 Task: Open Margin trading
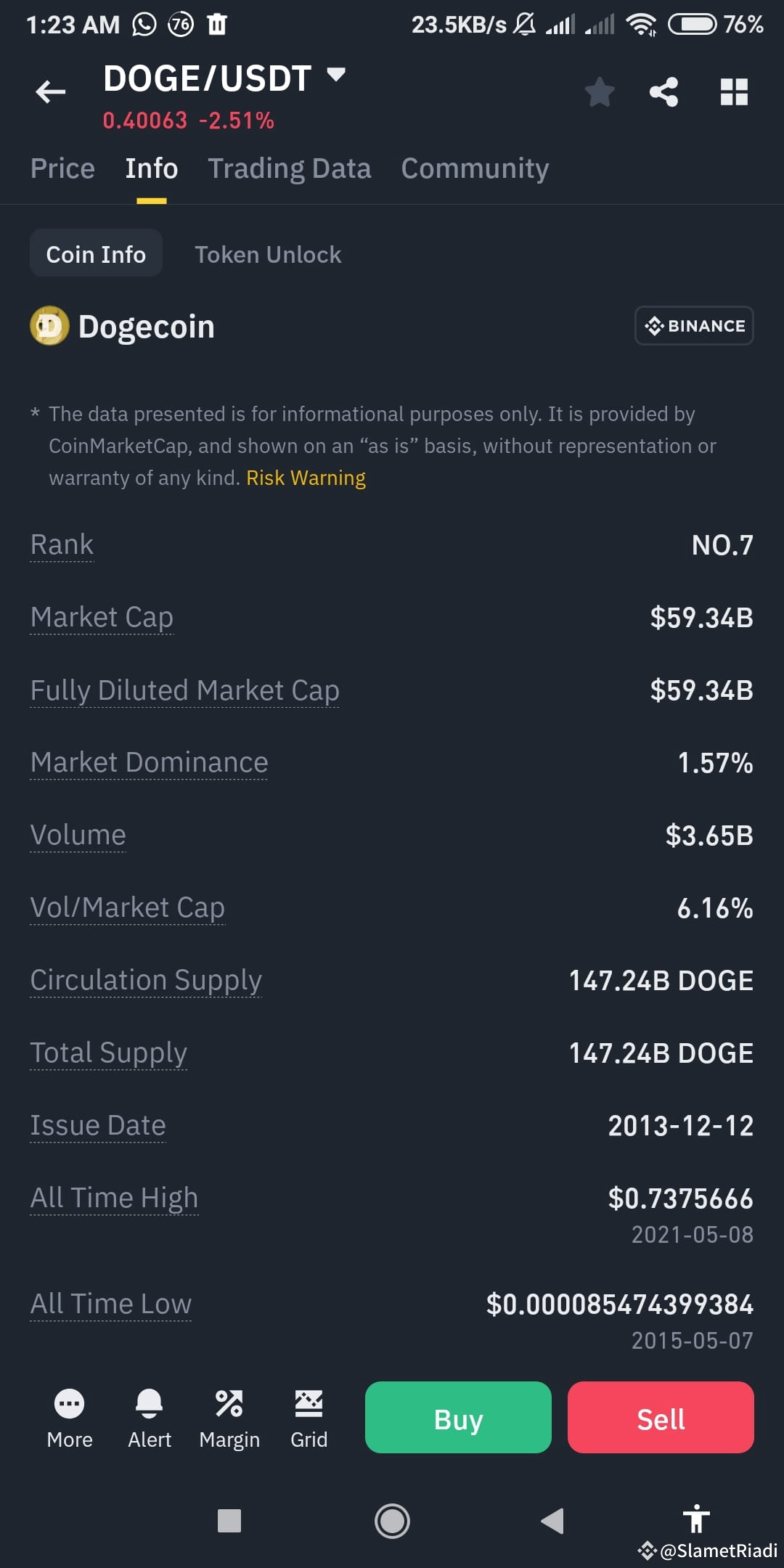(230, 1417)
